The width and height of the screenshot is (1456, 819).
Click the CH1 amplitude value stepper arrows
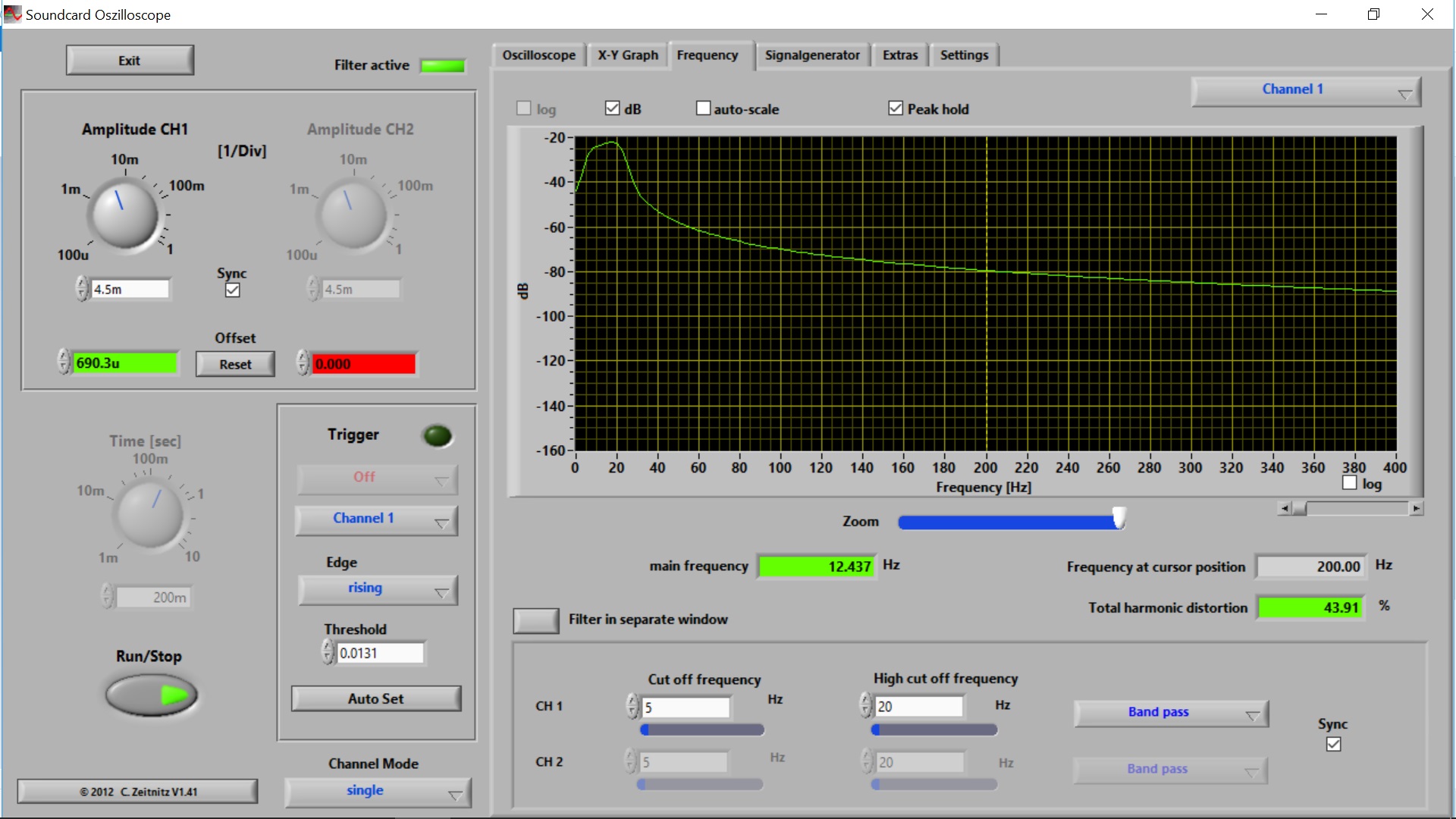(x=82, y=289)
